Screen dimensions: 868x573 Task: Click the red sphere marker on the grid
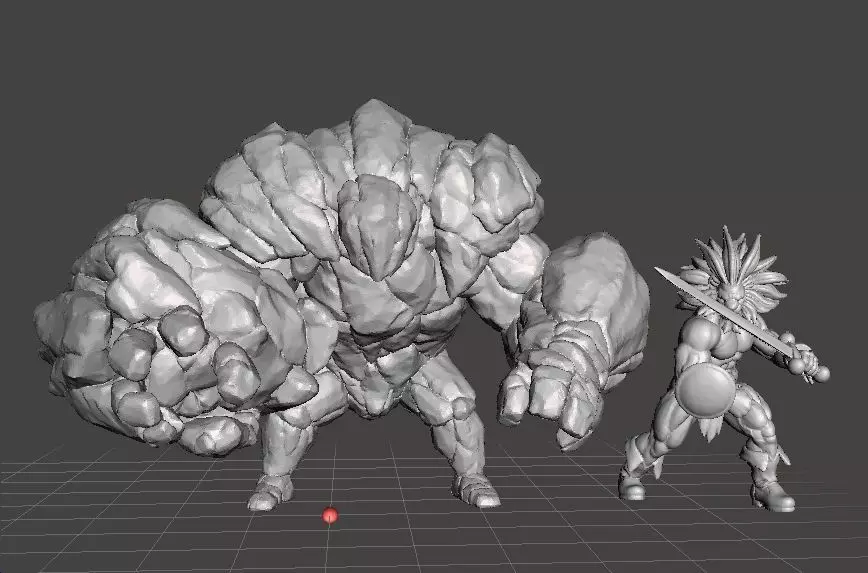point(330,515)
